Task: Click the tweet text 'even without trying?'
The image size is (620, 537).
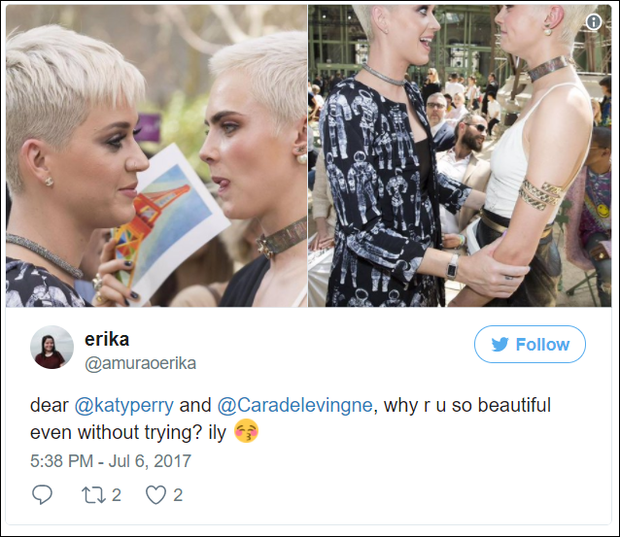Action: click(117, 432)
